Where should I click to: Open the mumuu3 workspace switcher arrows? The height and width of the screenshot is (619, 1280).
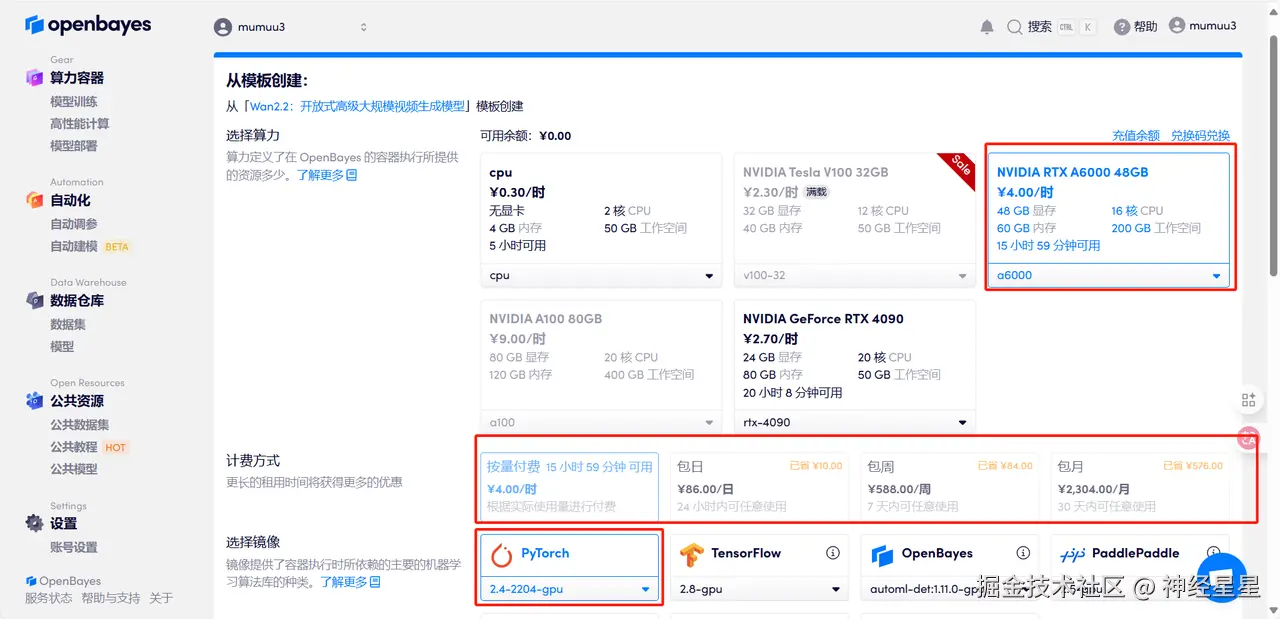[x=363, y=27]
